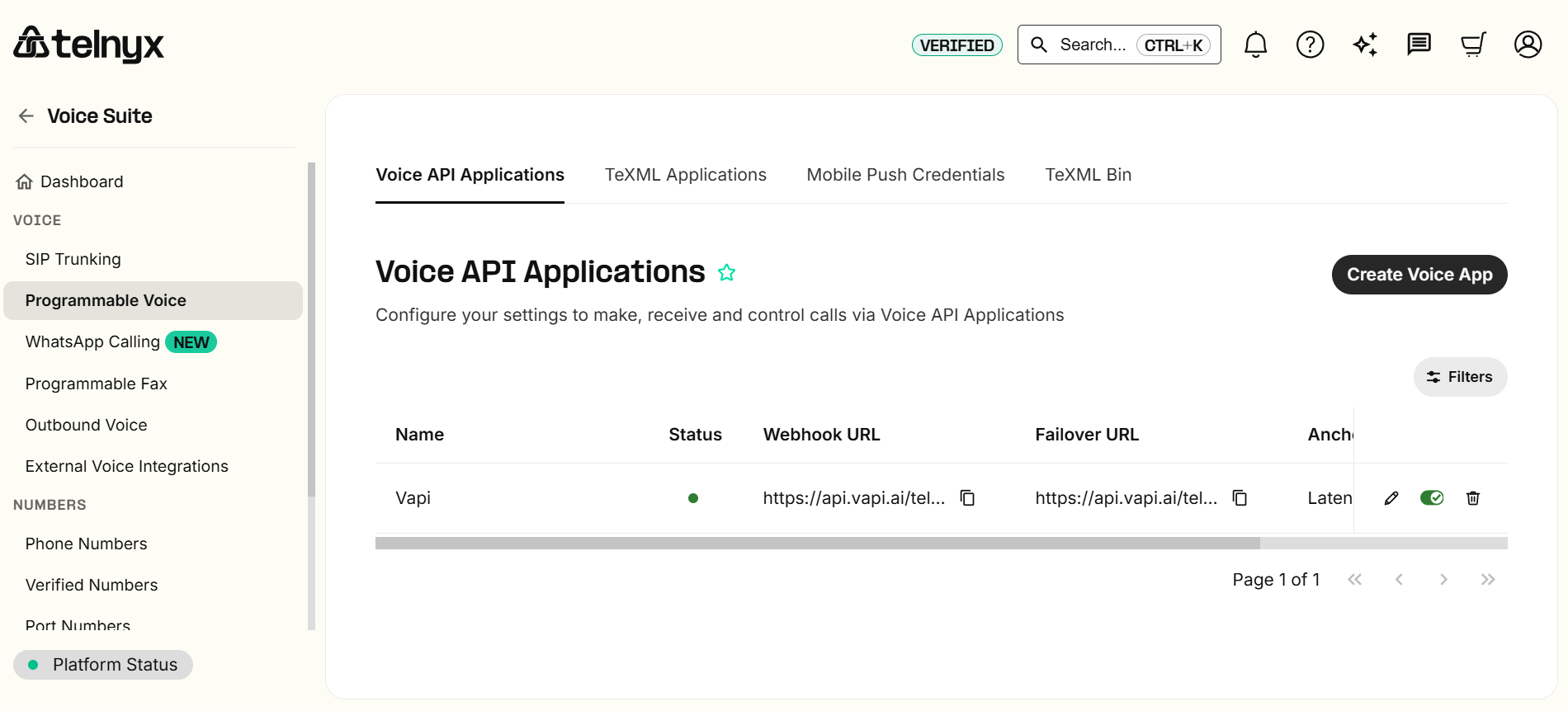Image resolution: width=1568 pixels, height=711 pixels.
Task: Open the help question mark icon
Action: [1310, 45]
